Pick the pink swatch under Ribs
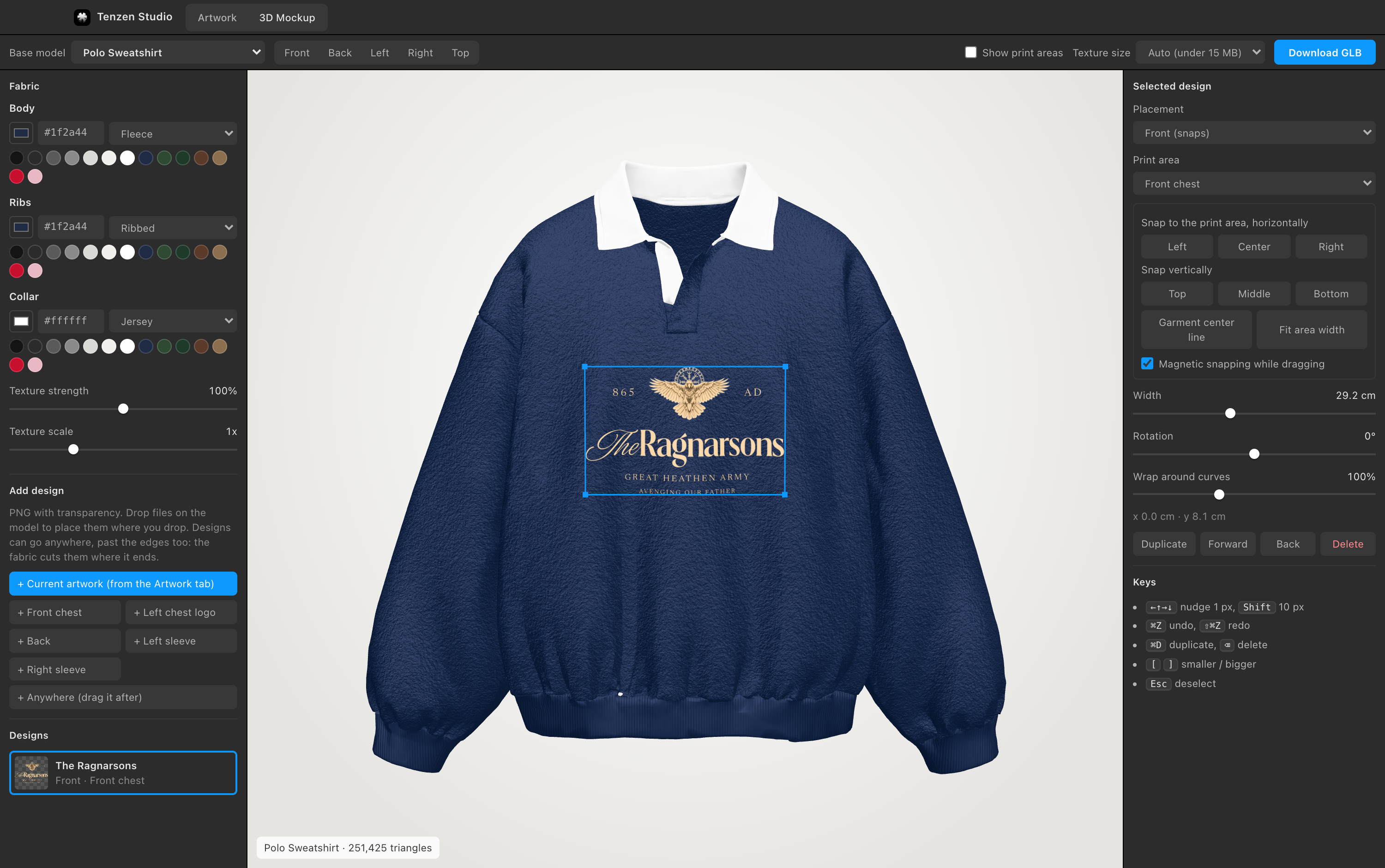Image resolution: width=1385 pixels, height=868 pixels. pos(35,271)
